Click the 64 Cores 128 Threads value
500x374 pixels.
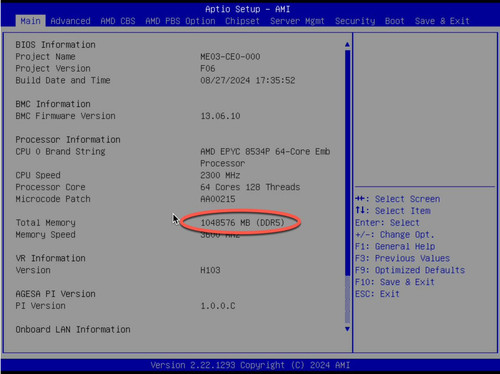coord(250,187)
